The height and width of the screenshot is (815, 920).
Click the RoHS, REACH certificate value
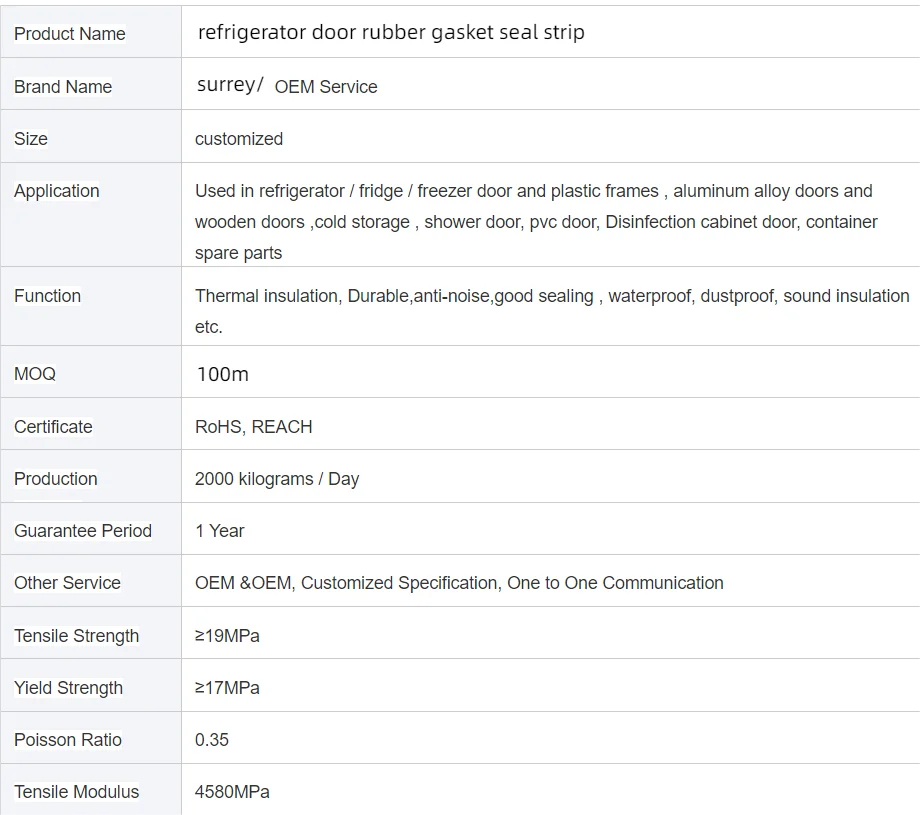(254, 427)
